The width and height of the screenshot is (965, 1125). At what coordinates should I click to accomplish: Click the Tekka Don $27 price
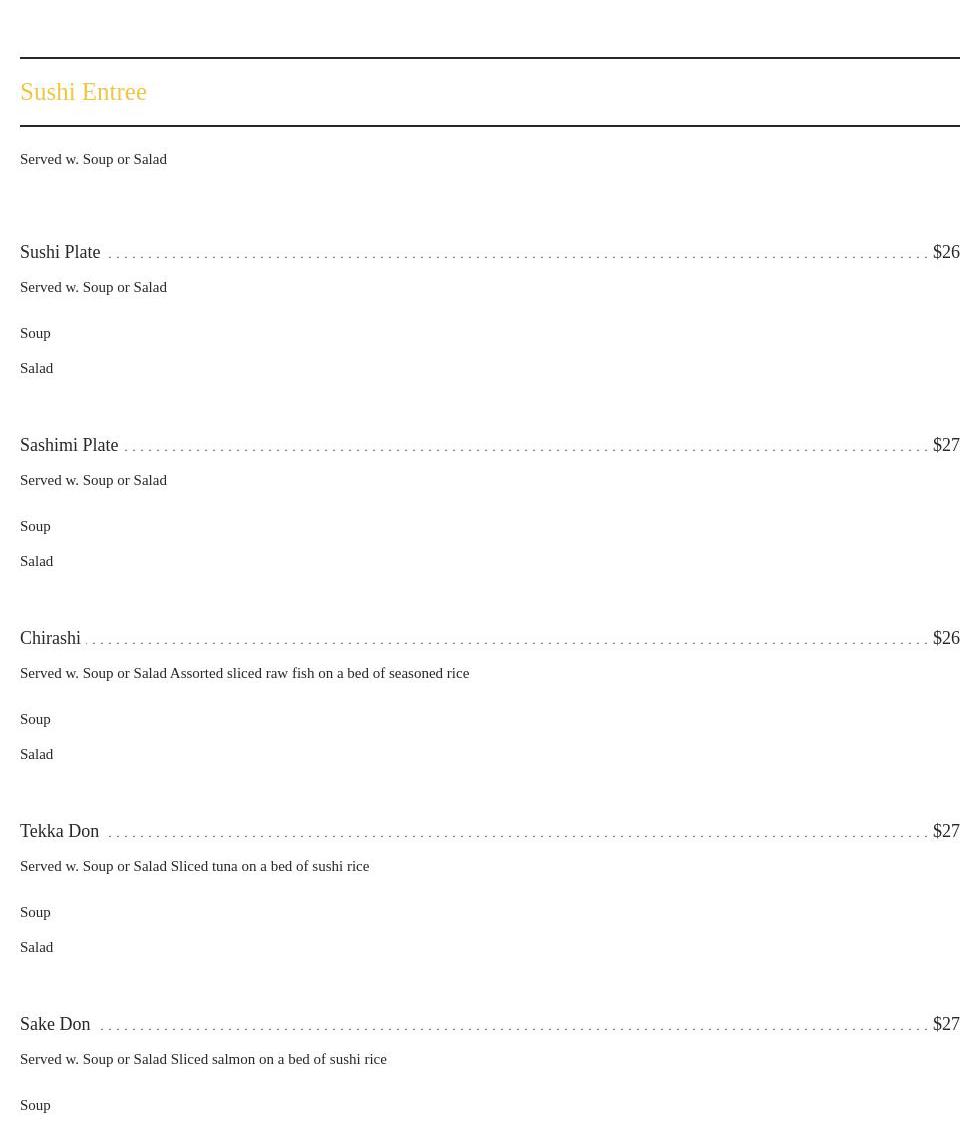[x=945, y=831]
